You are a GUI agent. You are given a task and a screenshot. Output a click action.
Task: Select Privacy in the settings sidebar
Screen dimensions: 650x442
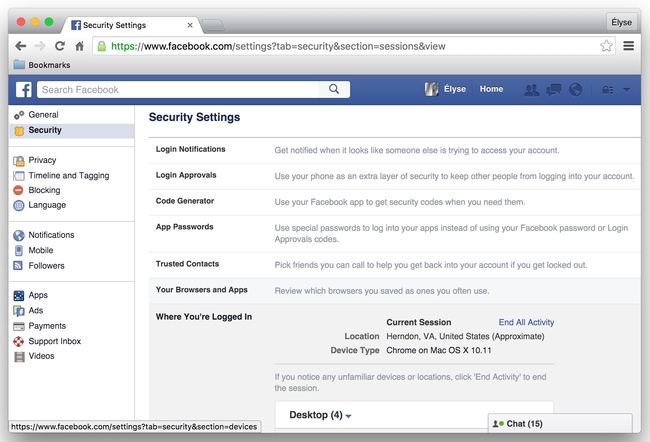[x=42, y=160]
